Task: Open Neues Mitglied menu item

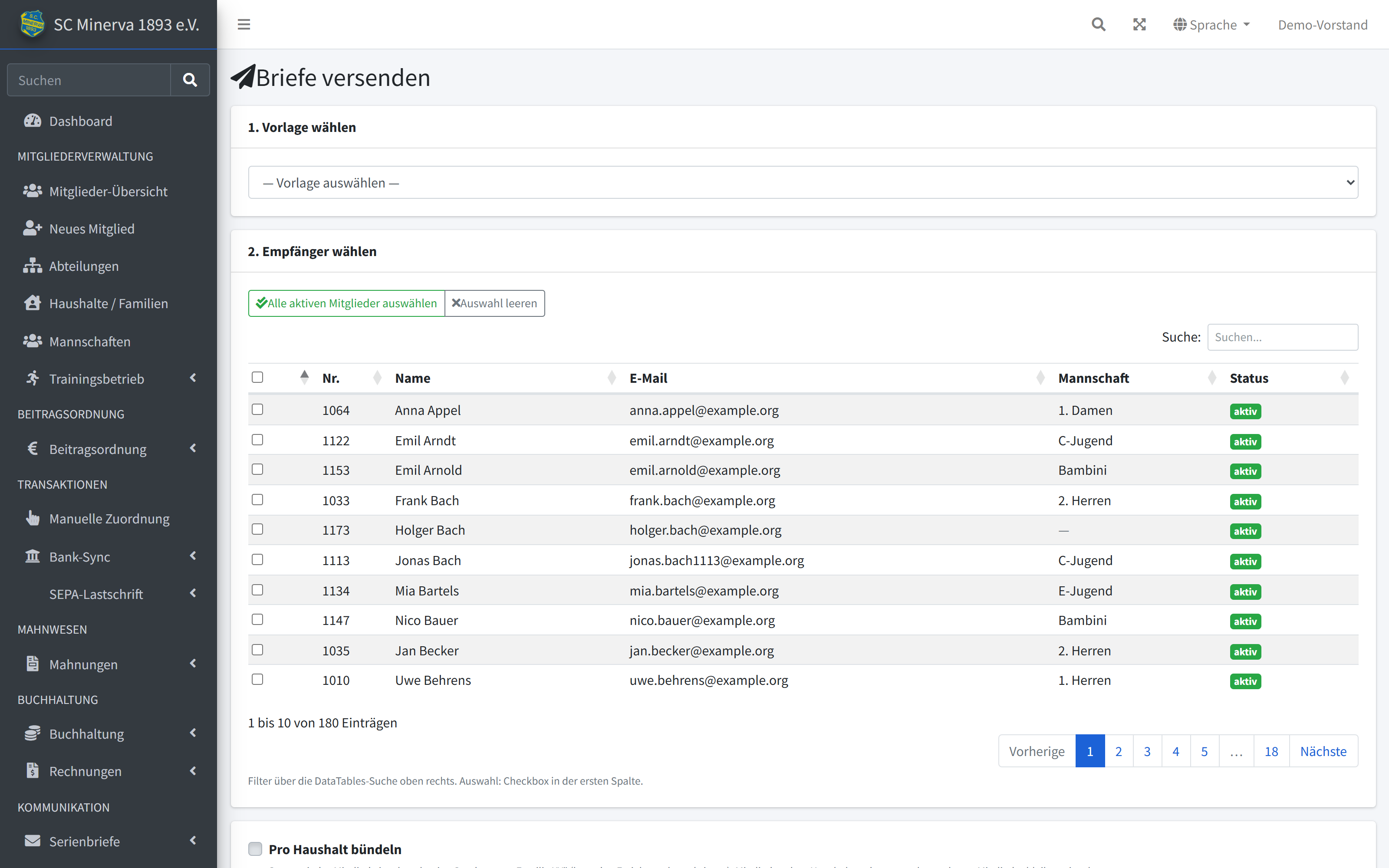Action: coord(109,228)
